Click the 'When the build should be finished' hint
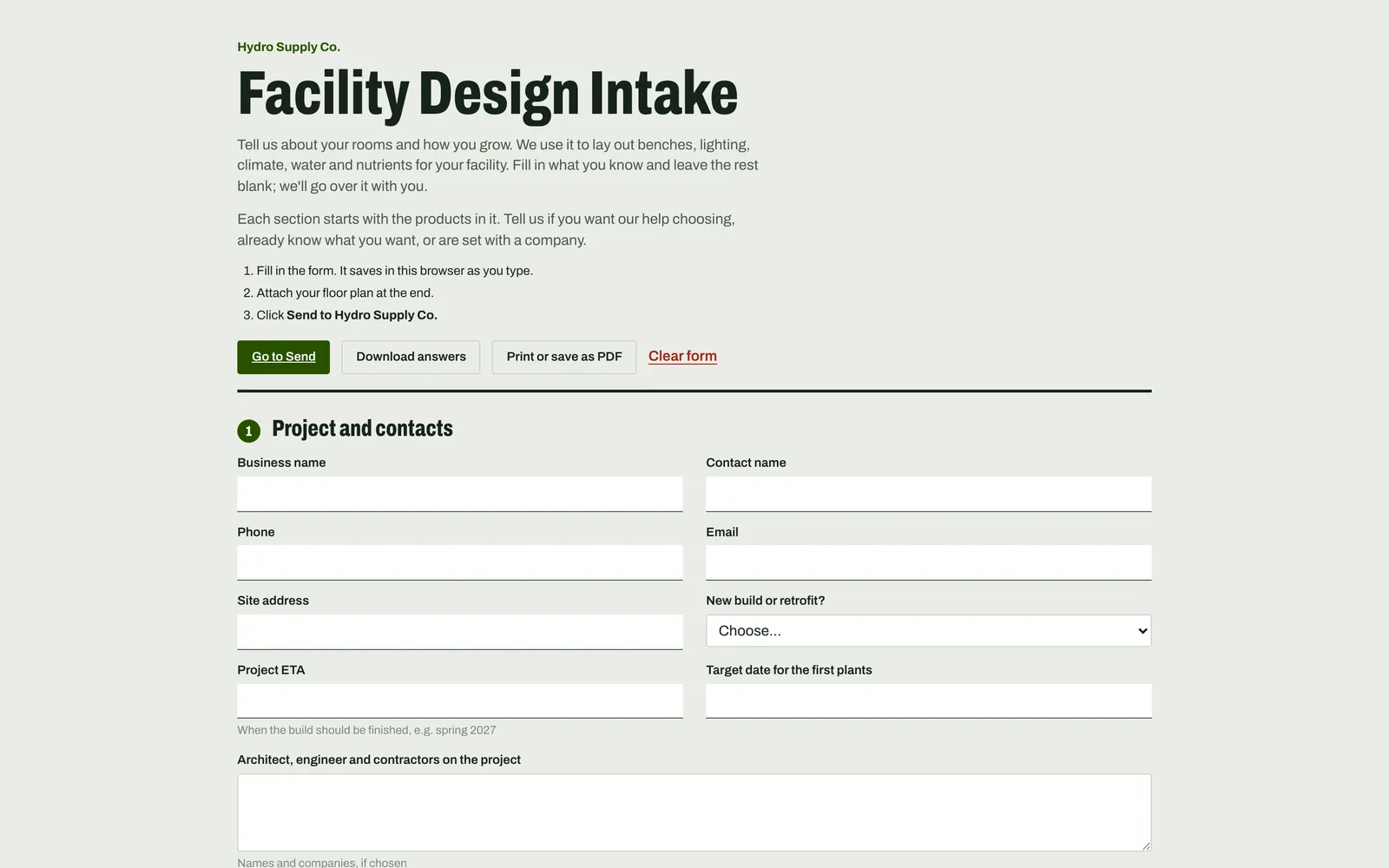The image size is (1389, 868). 366,730
